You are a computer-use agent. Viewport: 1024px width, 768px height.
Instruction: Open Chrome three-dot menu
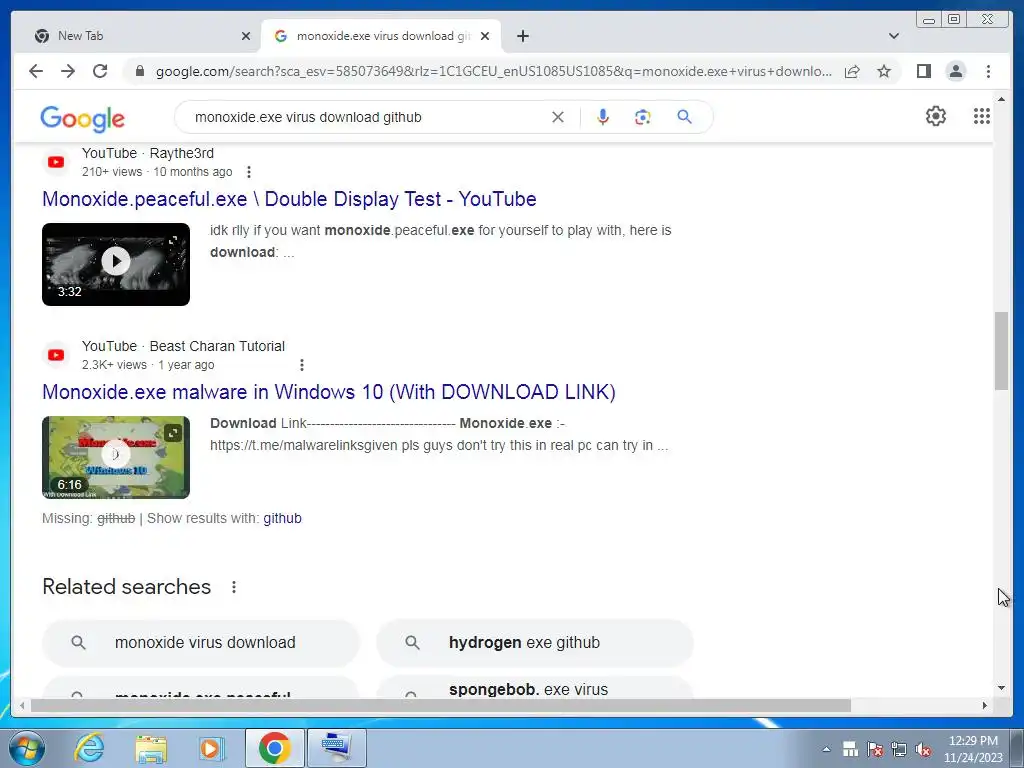click(988, 71)
